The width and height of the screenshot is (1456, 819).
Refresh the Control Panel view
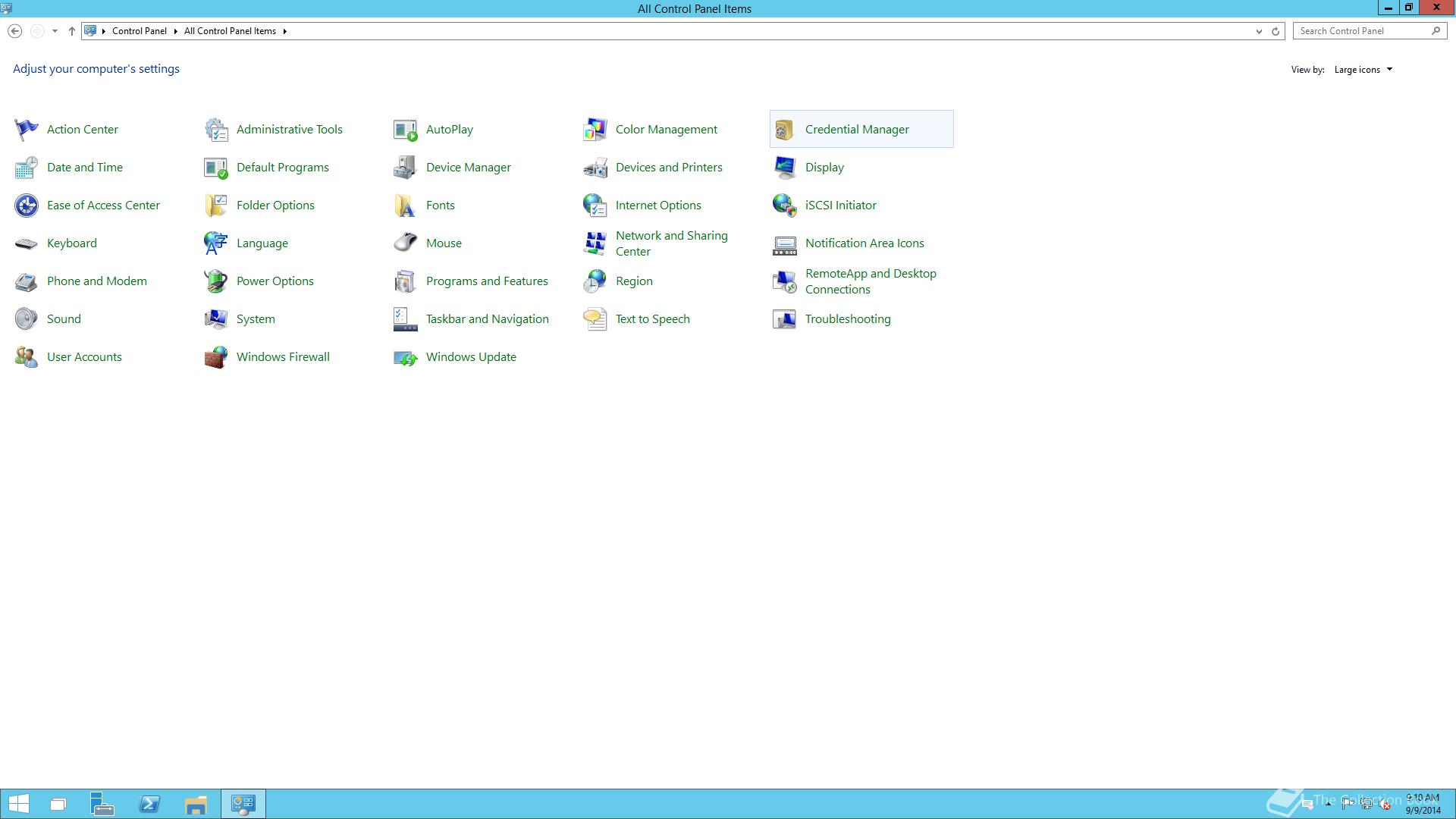pos(1276,31)
